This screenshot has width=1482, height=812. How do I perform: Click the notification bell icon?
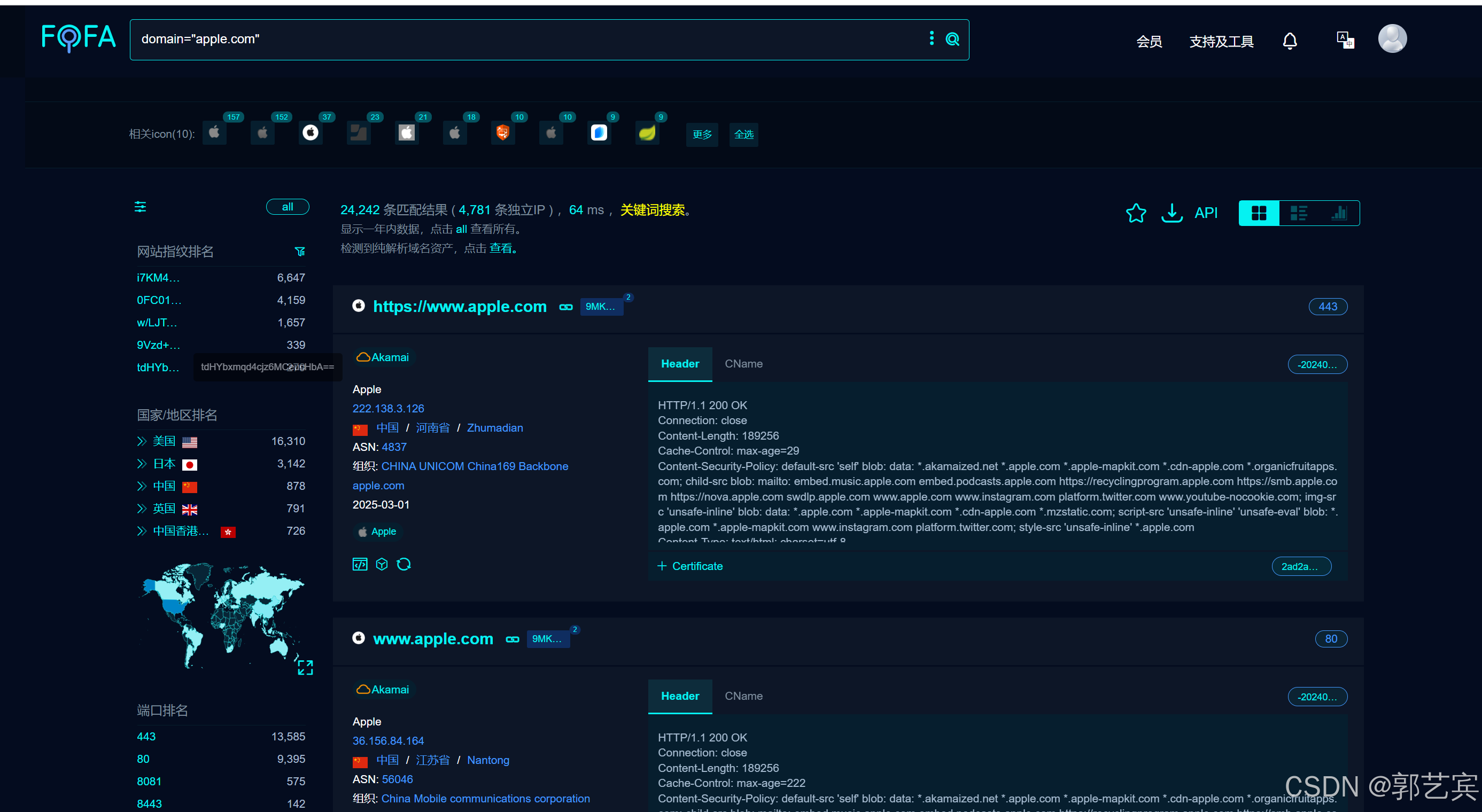point(1289,41)
